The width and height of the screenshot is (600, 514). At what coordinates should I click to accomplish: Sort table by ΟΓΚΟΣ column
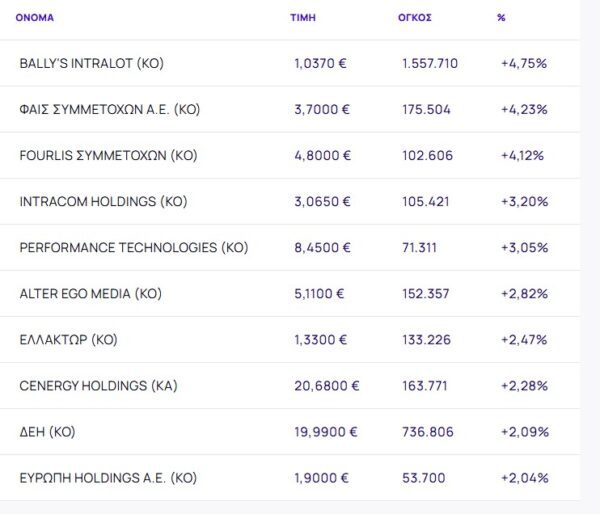click(x=415, y=18)
